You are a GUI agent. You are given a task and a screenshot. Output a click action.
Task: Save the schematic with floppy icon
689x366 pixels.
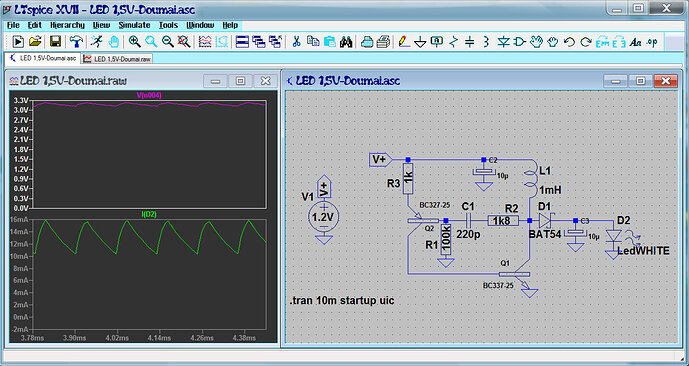[55, 42]
